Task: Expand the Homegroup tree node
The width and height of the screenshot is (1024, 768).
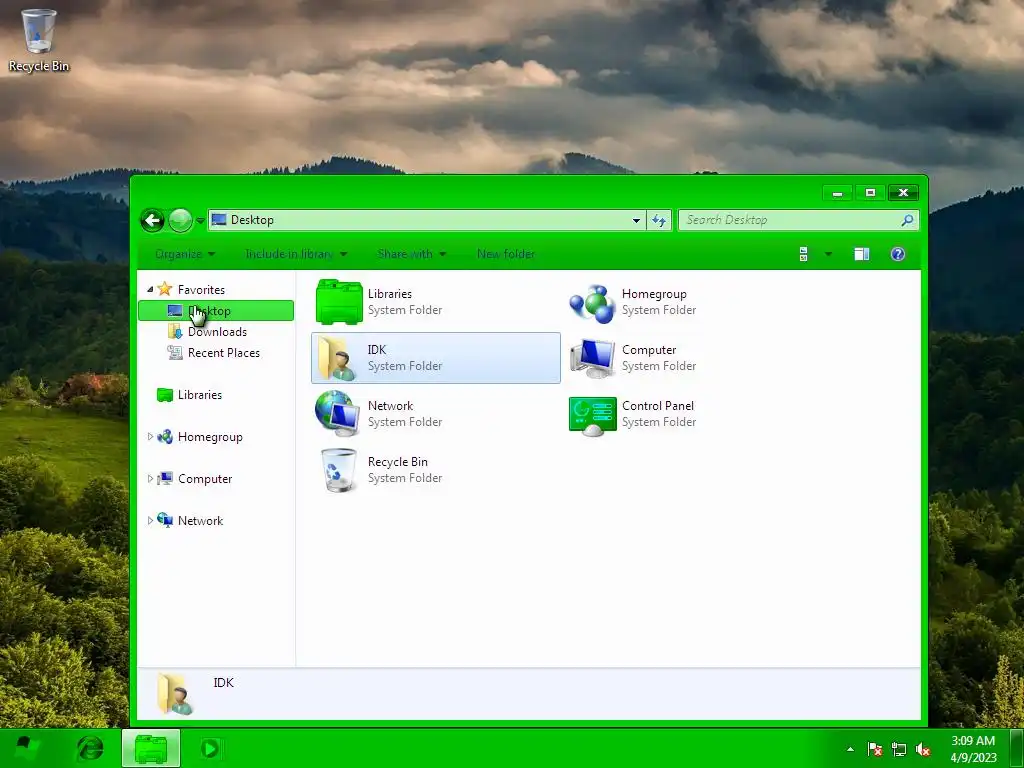Action: (150, 436)
